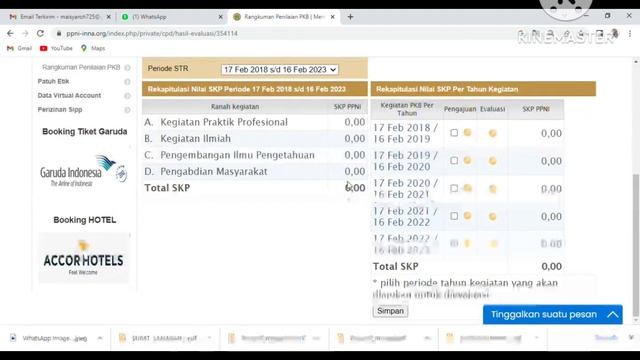Click Evaluasi status icon for 2019/2020 row
This screenshot has height=360, width=640.
493,161
